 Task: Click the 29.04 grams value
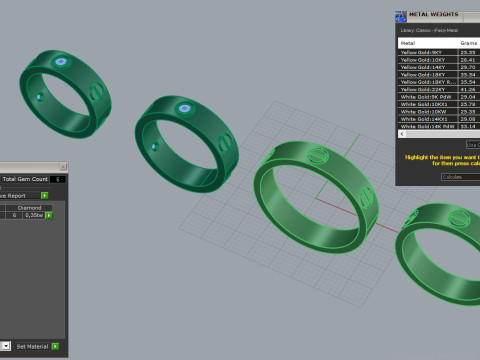pyautogui.click(x=468, y=97)
